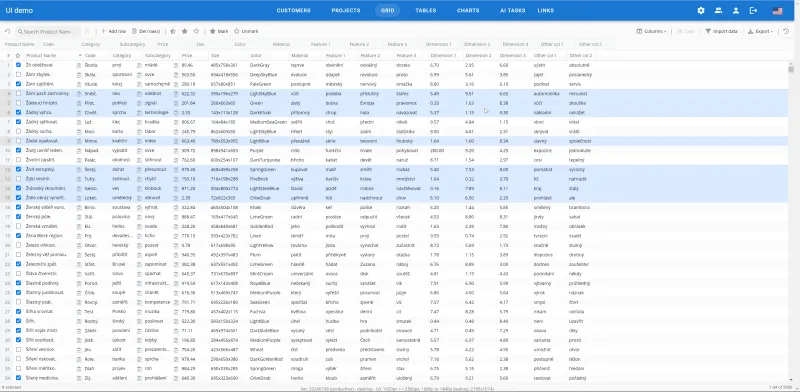Go to the CHARTS tab
This screenshot has height=392, width=800.
point(468,10)
